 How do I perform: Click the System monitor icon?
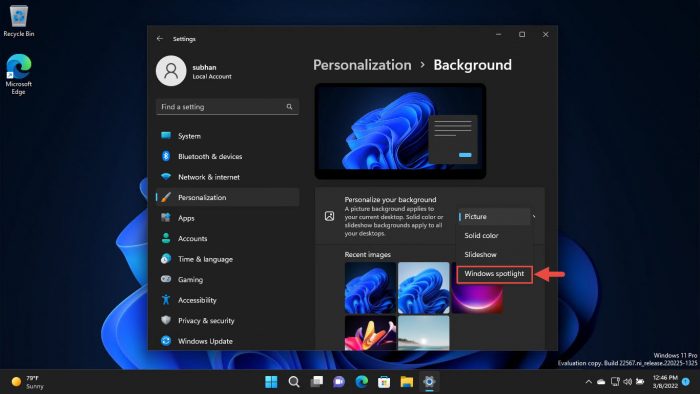pos(166,136)
